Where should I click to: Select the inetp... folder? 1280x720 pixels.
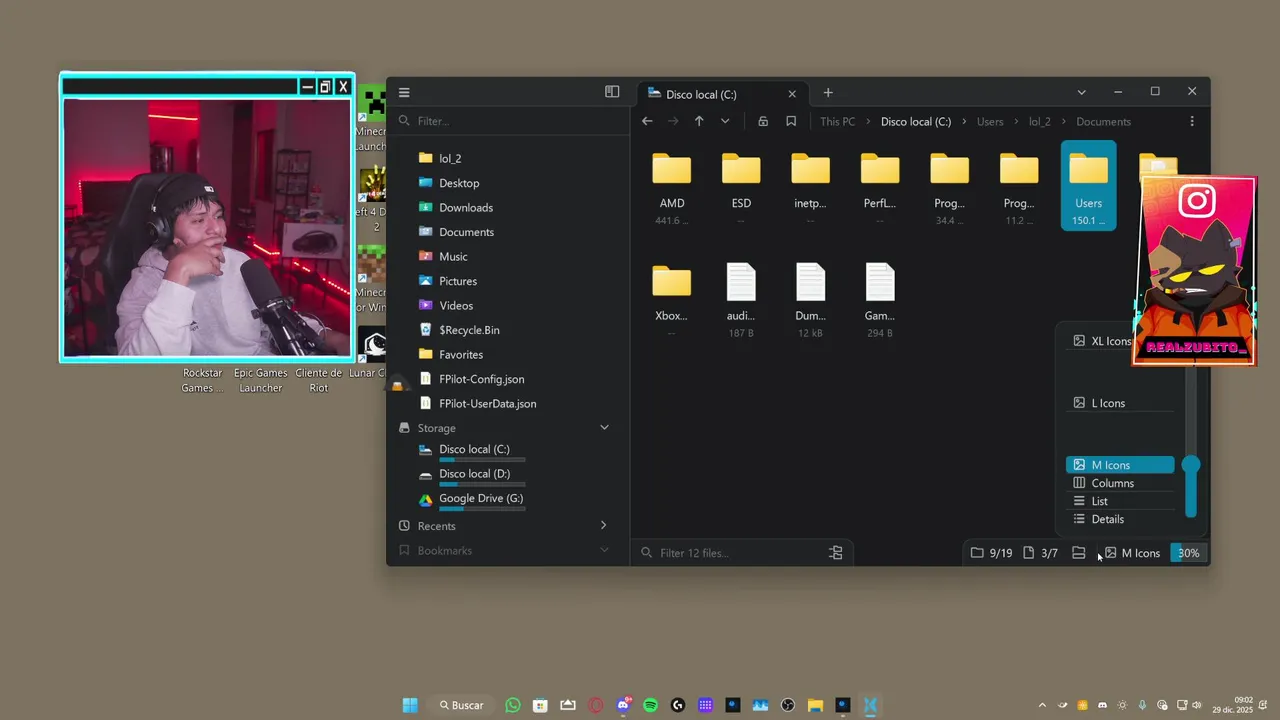[810, 185]
